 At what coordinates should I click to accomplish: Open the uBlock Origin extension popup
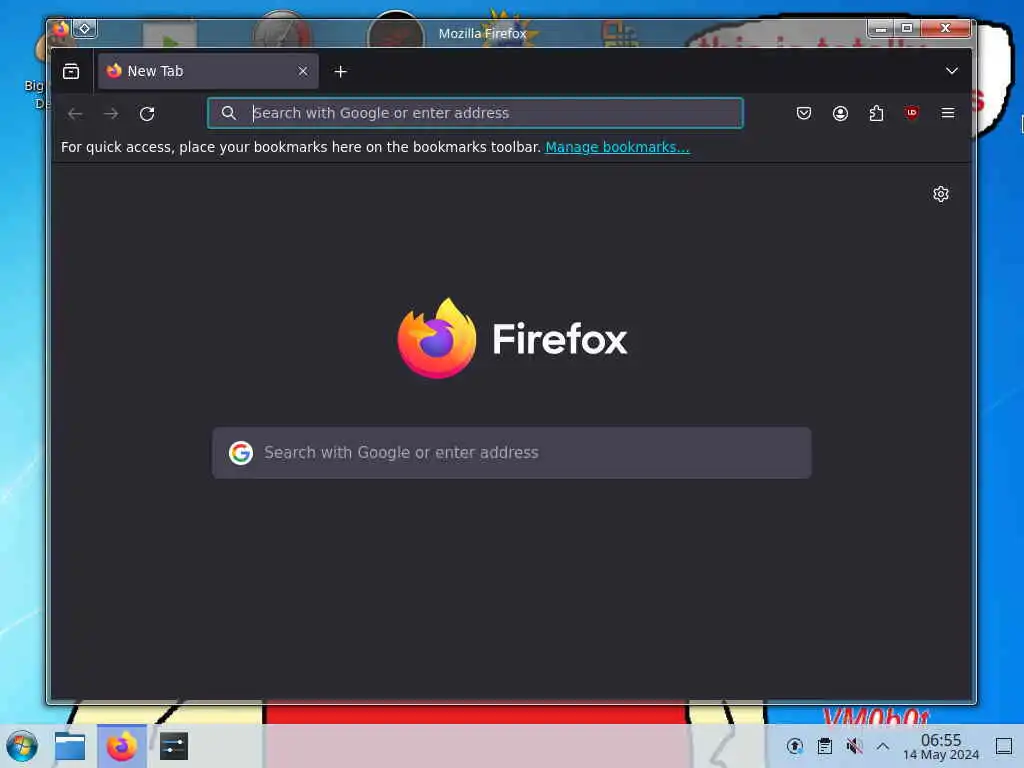tap(912, 113)
